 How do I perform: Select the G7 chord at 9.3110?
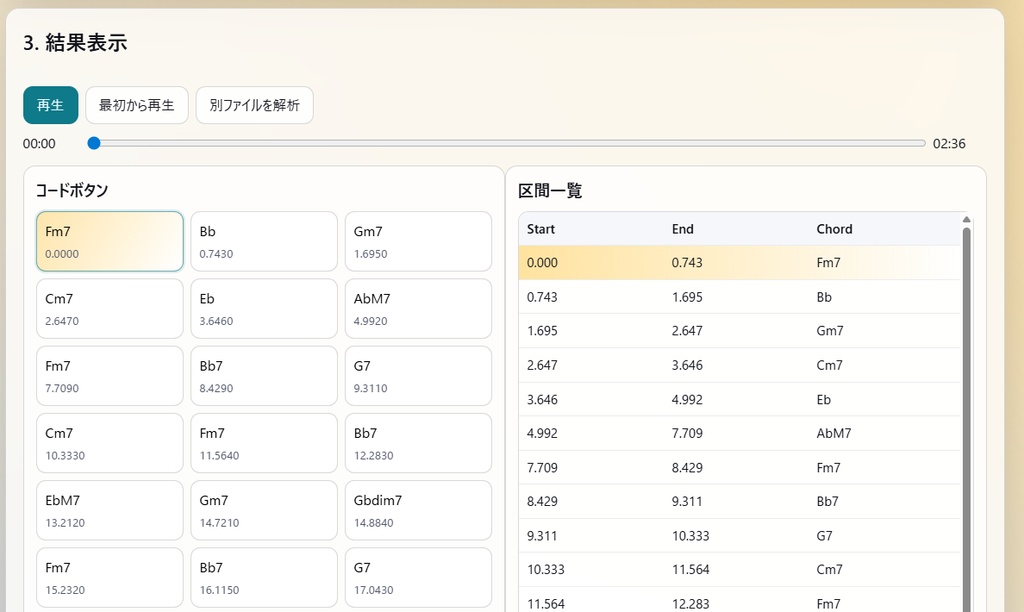coord(417,375)
